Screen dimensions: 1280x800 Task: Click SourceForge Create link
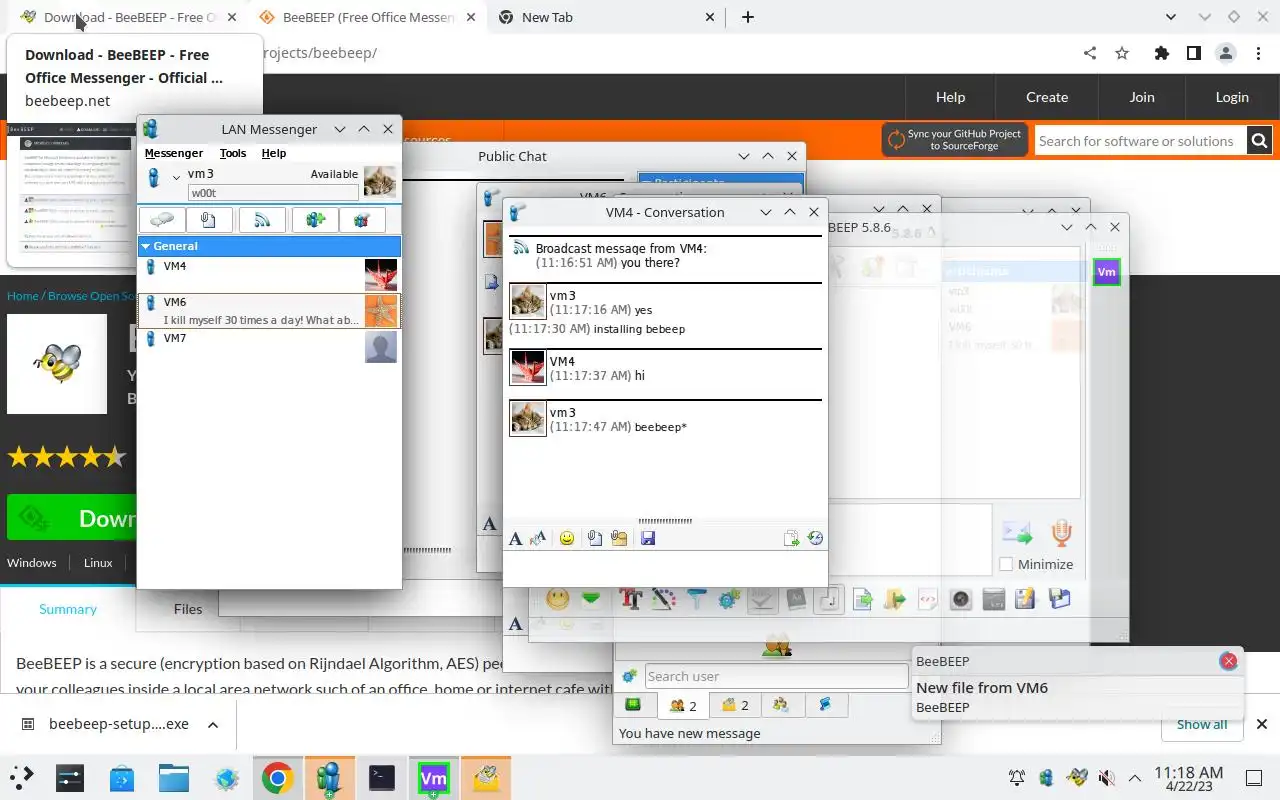tap(1047, 97)
